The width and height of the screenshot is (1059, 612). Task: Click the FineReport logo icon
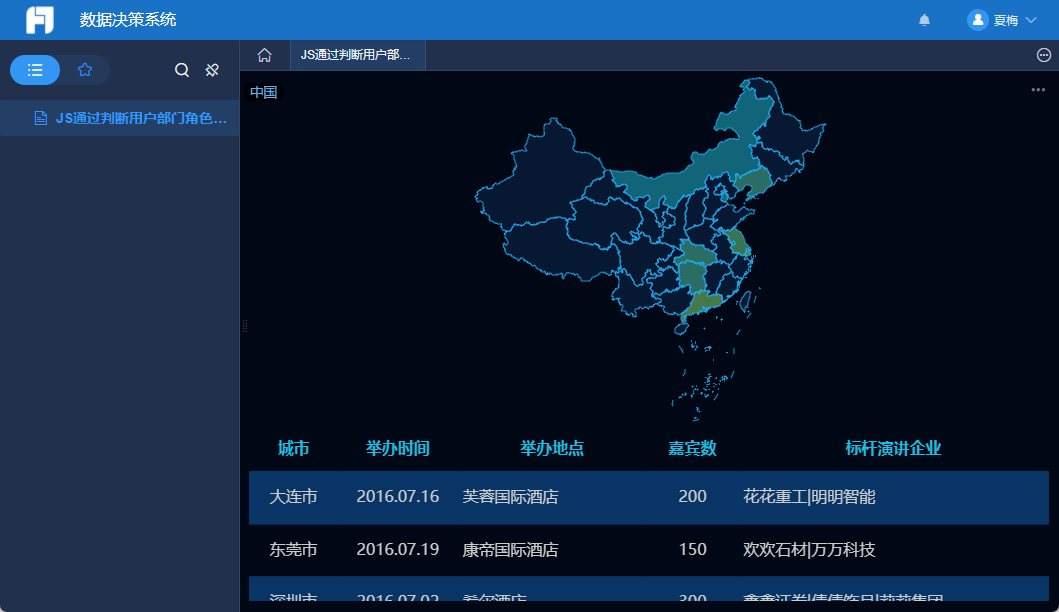tap(40, 20)
